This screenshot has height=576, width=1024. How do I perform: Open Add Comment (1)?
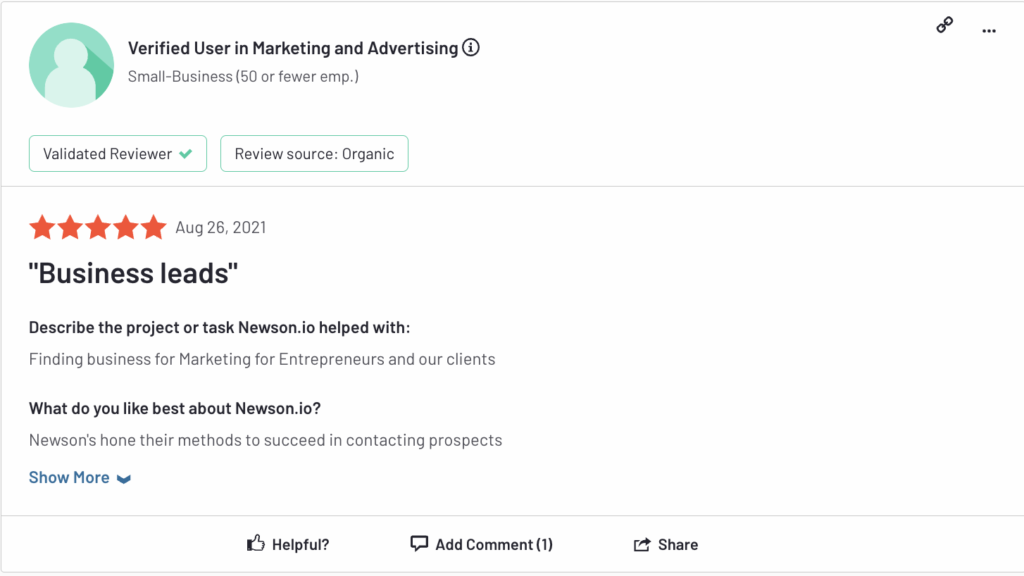[x=481, y=544]
